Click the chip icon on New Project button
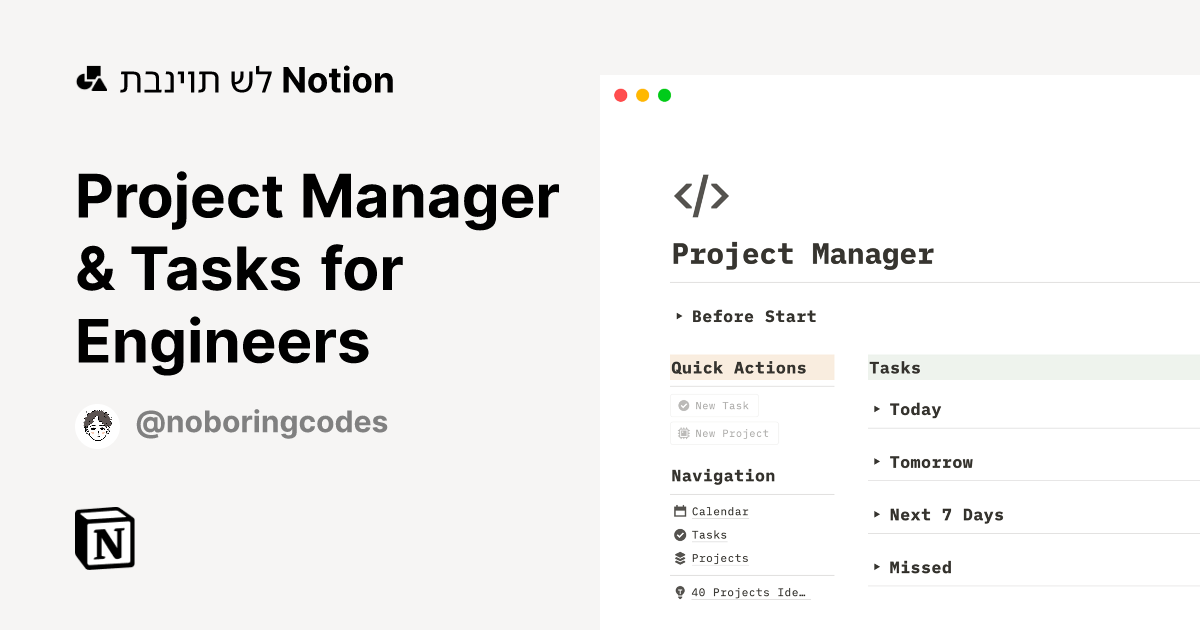The height and width of the screenshot is (630, 1200). (682, 432)
